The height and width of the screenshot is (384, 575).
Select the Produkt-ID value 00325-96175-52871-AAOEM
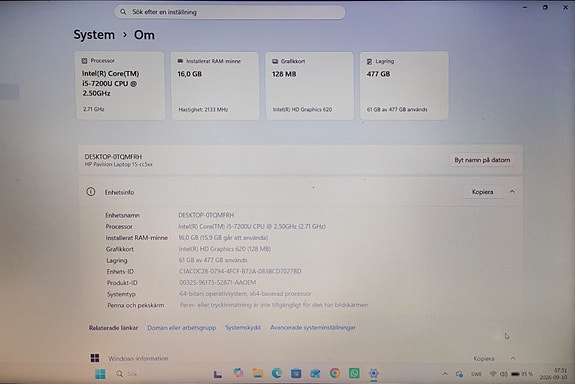[218, 283]
